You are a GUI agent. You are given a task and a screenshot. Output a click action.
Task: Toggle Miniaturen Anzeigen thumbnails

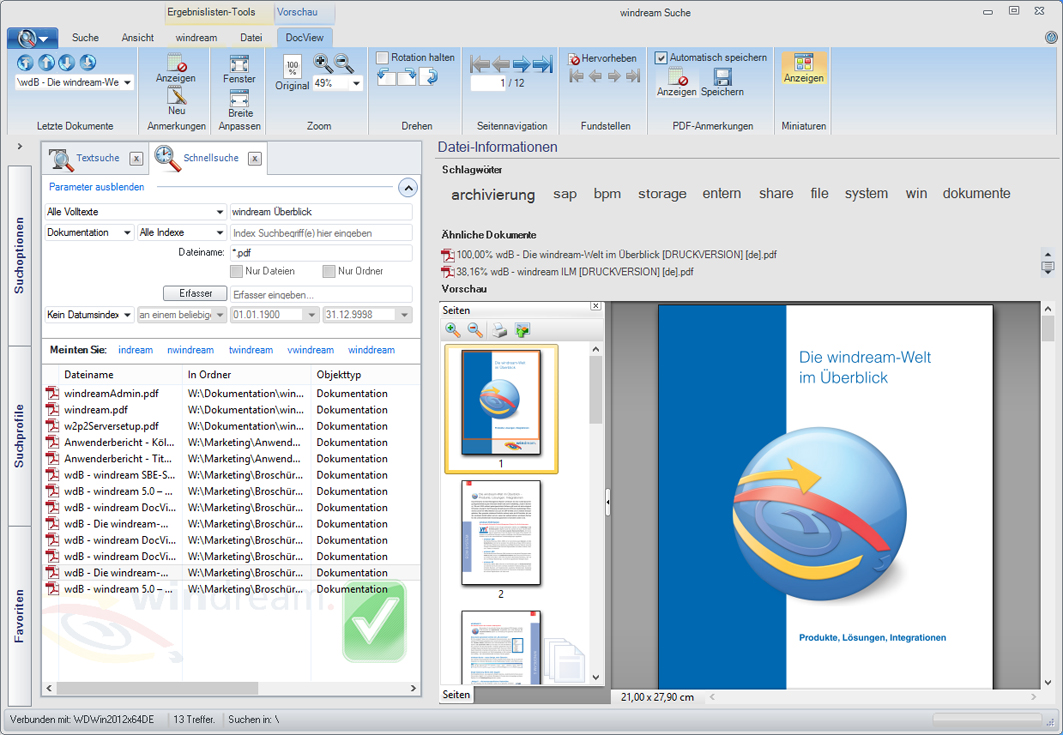click(x=803, y=68)
